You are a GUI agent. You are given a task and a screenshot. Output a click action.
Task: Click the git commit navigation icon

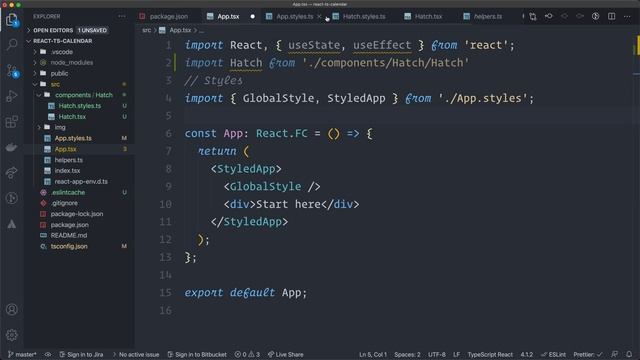coord(549,16)
